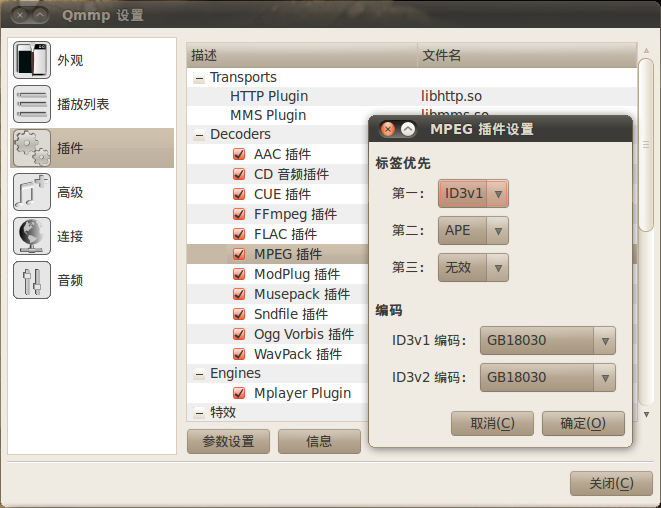
Task: Open the 外观 appearance icon
Action: (32, 60)
